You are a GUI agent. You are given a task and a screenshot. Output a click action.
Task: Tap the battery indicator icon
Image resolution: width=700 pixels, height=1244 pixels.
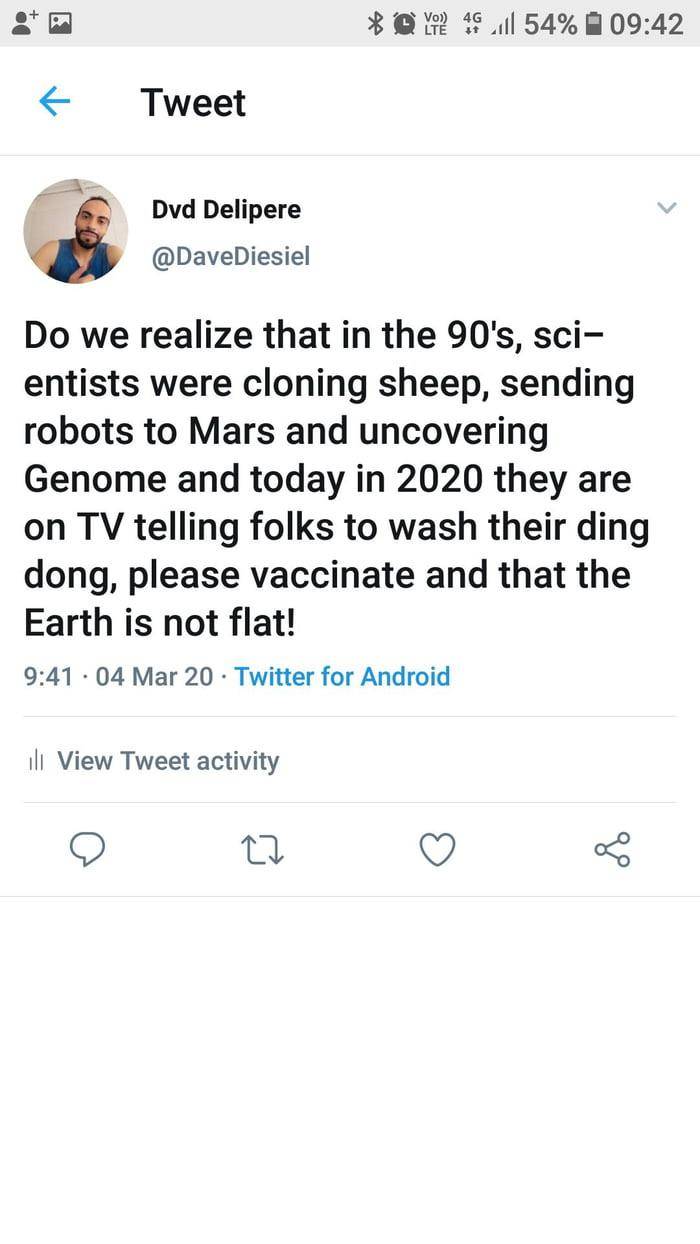[x=593, y=23]
